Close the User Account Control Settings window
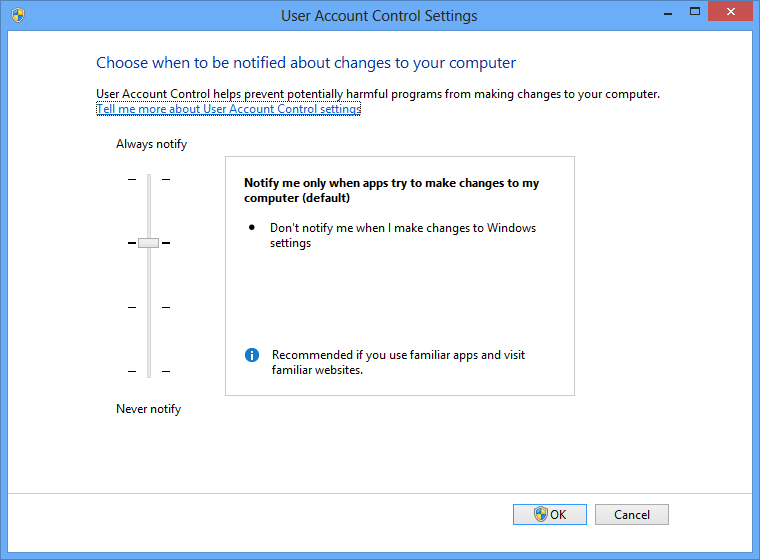Screen dimensions: 760x560 pyautogui.click(x=730, y=12)
